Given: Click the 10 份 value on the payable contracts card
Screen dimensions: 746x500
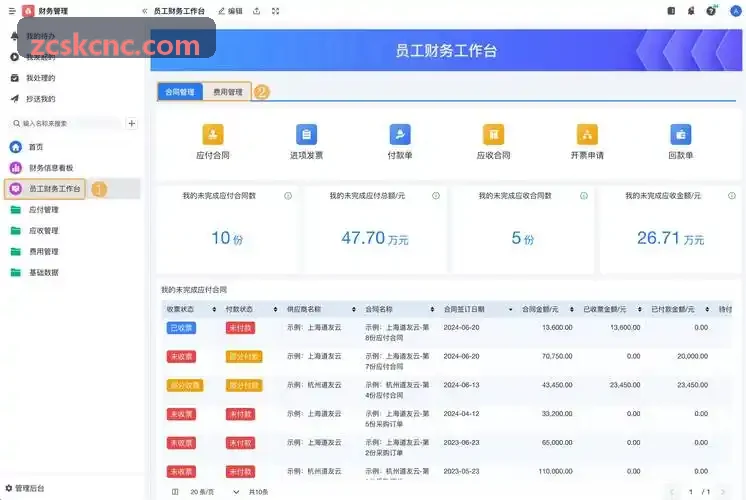Looking at the screenshot, I should pos(227,238).
